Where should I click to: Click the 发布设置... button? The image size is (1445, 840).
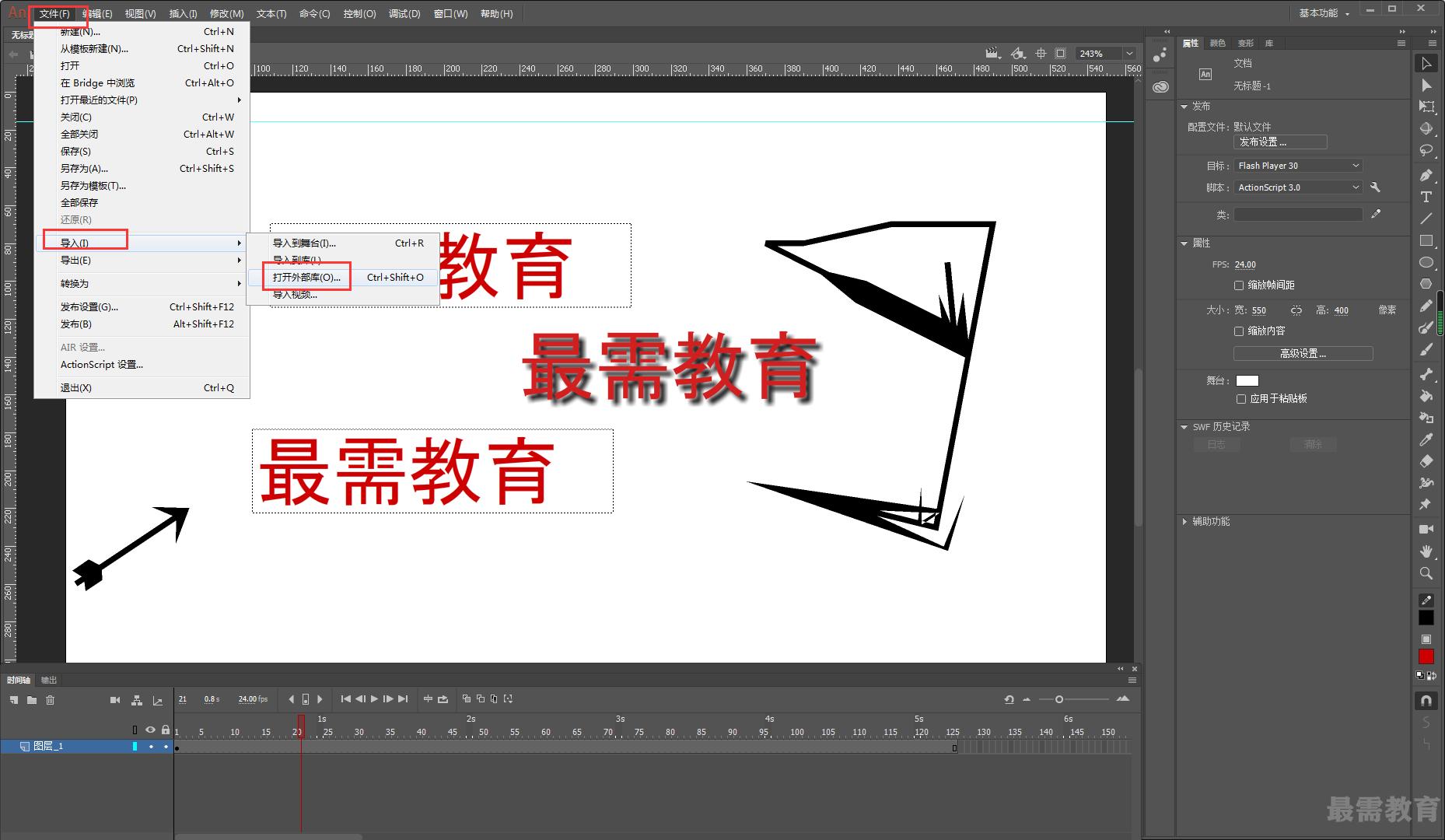coord(1280,142)
